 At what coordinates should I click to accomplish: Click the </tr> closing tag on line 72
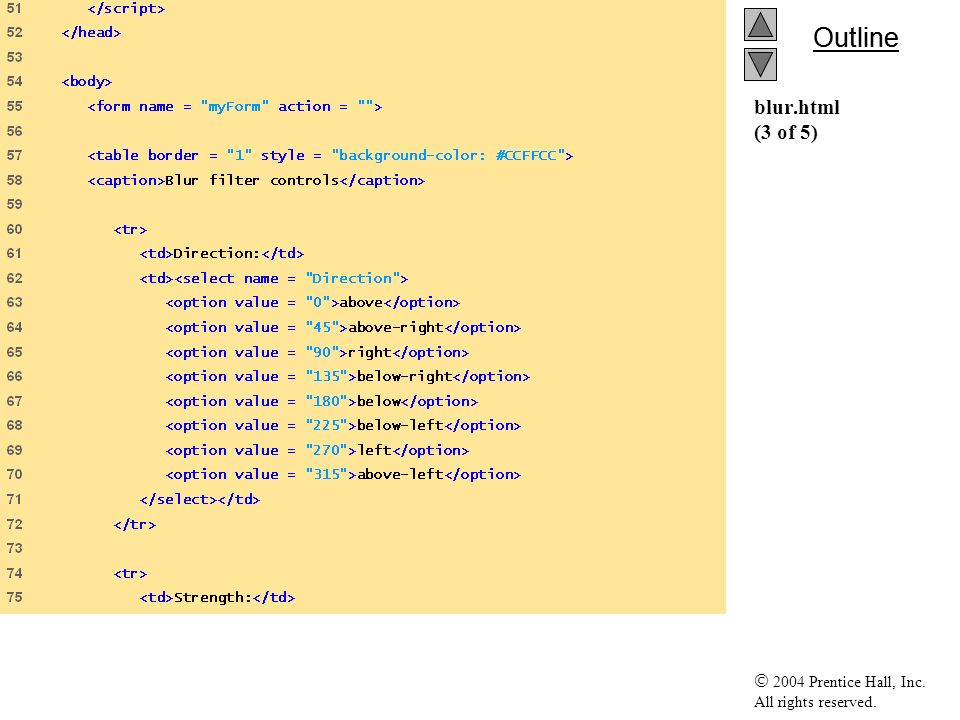click(x=135, y=525)
